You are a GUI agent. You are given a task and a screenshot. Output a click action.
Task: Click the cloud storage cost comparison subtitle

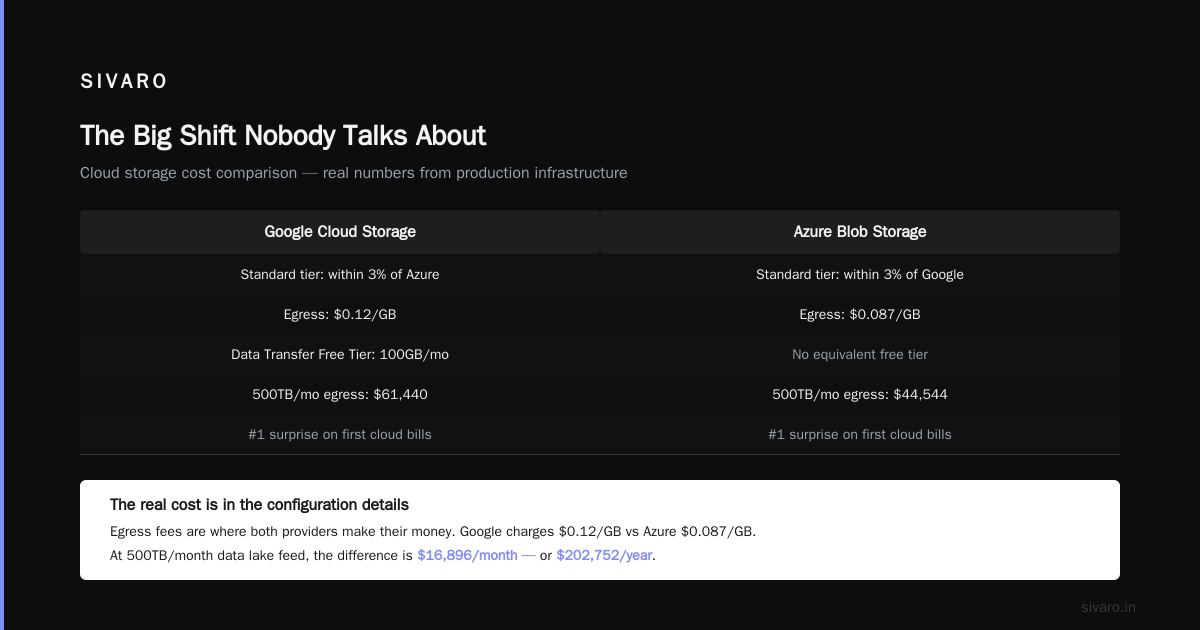pyautogui.click(x=354, y=173)
